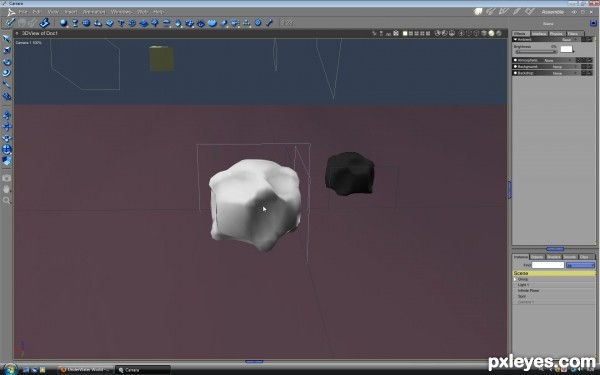Open the Assemble room hand icon
Screen dimensions: 600x375
478,12
